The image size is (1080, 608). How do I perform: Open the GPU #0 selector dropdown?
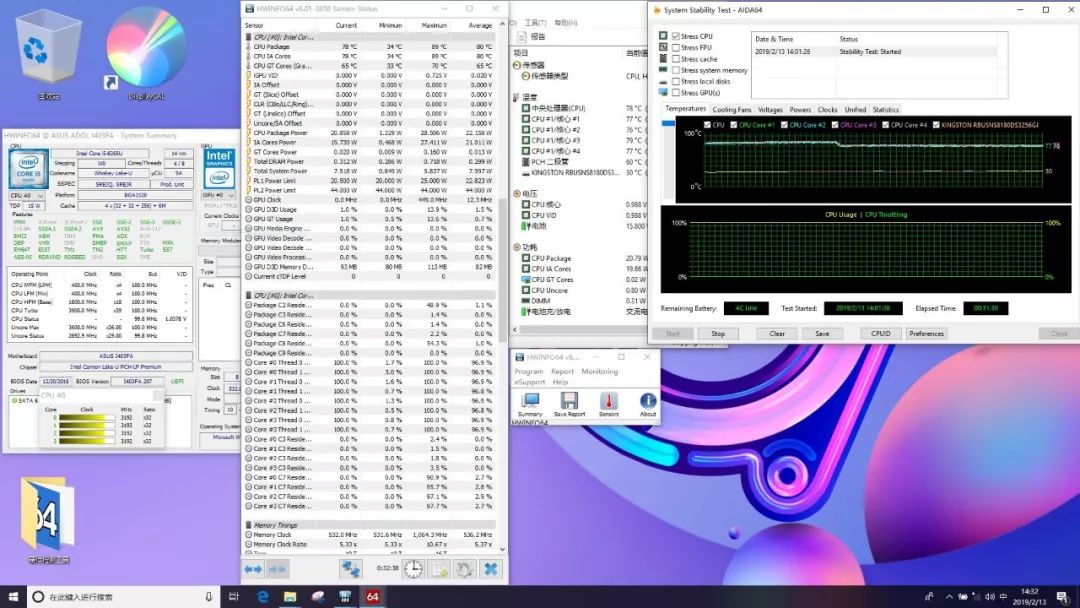[x=217, y=196]
